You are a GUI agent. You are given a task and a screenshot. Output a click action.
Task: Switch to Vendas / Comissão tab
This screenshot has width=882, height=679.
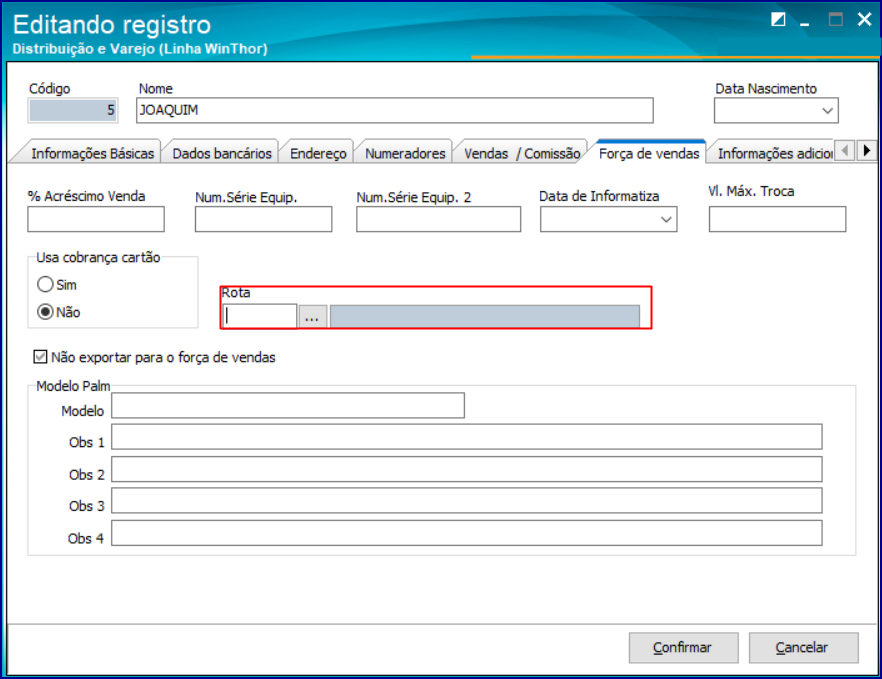coord(521,153)
